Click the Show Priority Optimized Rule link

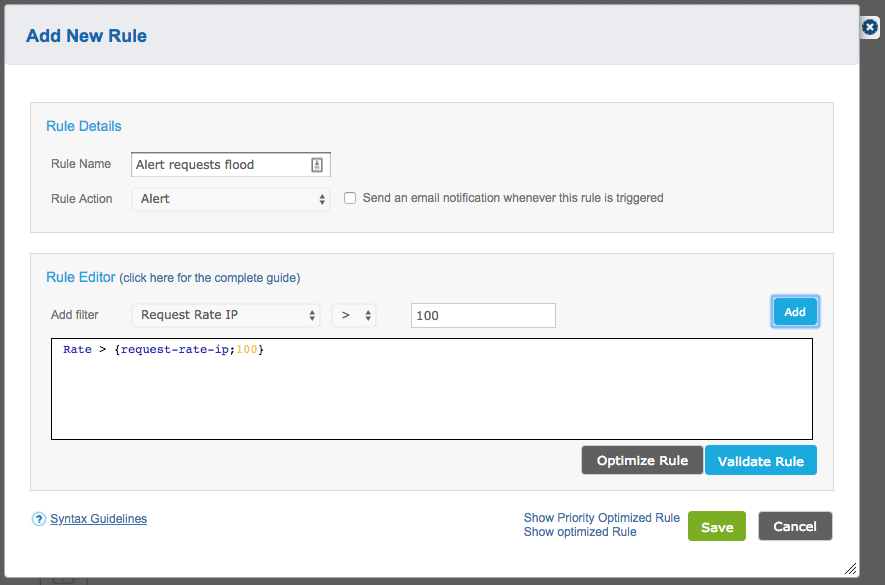click(x=602, y=518)
